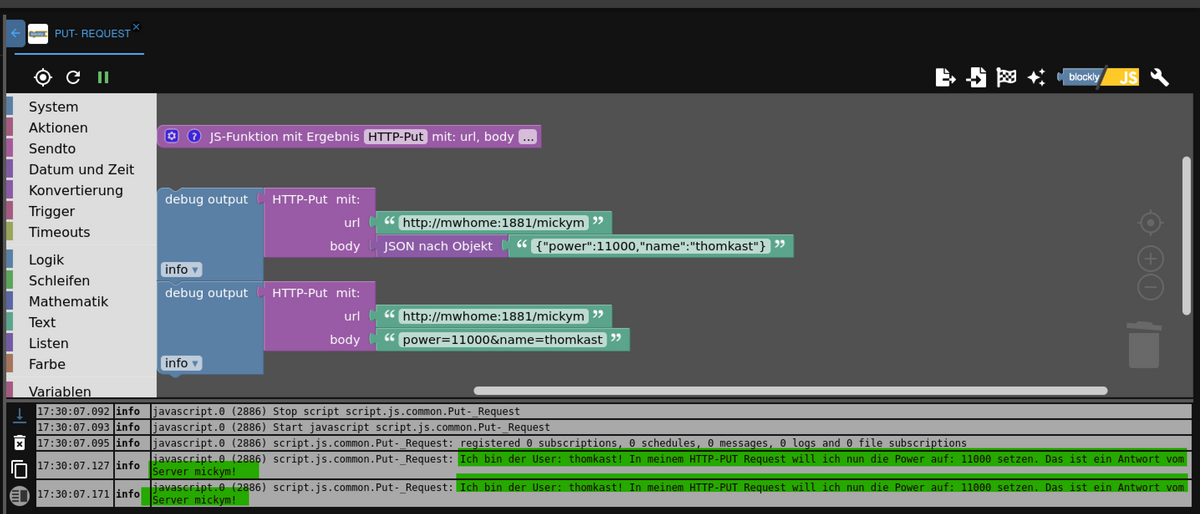Viewport: 1200px width, 514px height.
Task: Edit the body text power=11000&name=thomkast
Action: coord(503,340)
